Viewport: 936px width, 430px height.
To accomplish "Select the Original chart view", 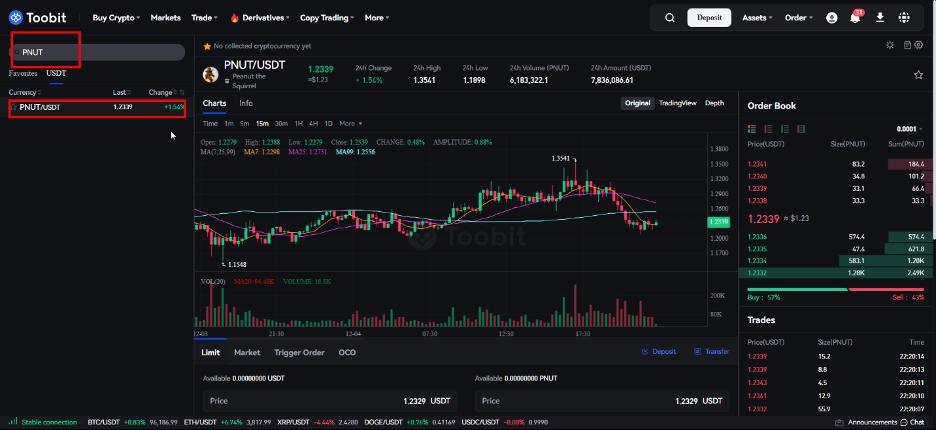I will pyautogui.click(x=637, y=103).
